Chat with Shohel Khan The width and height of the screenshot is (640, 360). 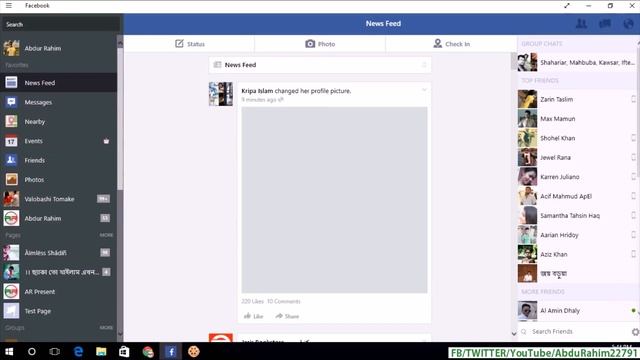(577, 138)
